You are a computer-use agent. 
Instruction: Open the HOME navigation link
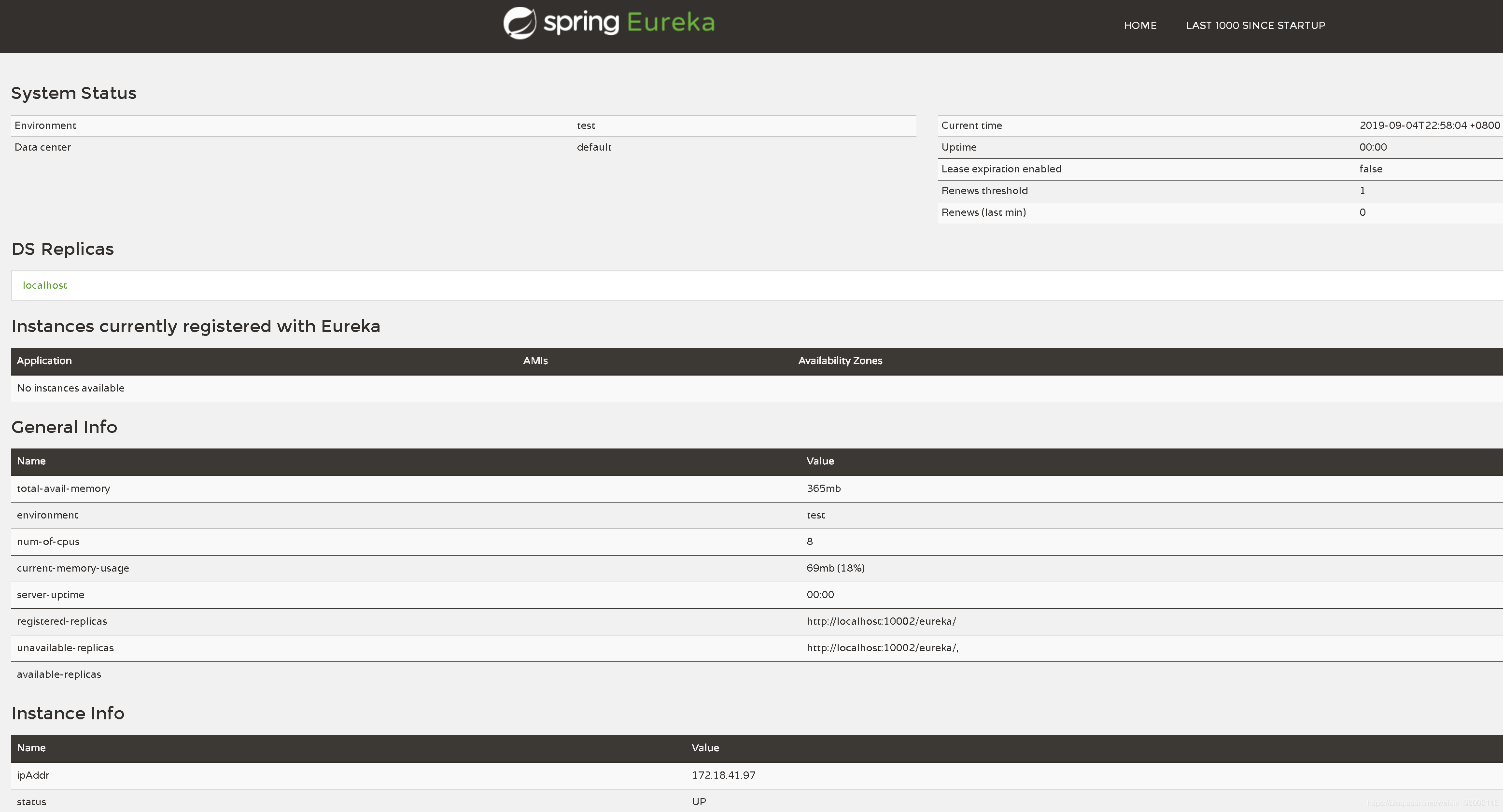coord(1140,26)
